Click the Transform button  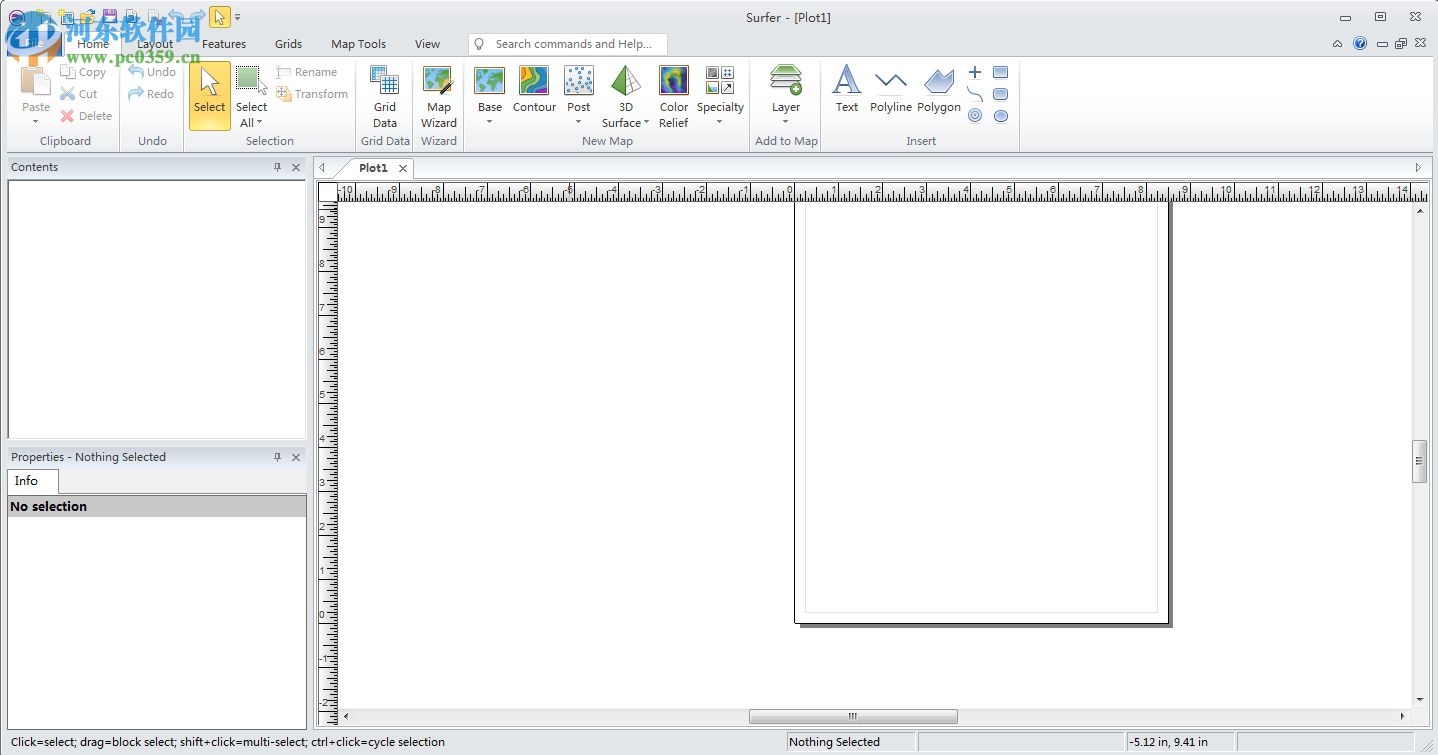pos(312,94)
